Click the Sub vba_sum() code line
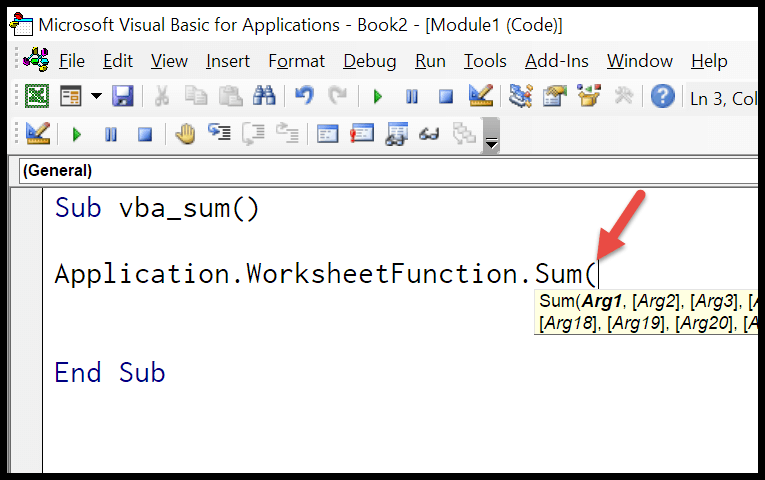Screen dimensions: 765x480 [x=157, y=208]
